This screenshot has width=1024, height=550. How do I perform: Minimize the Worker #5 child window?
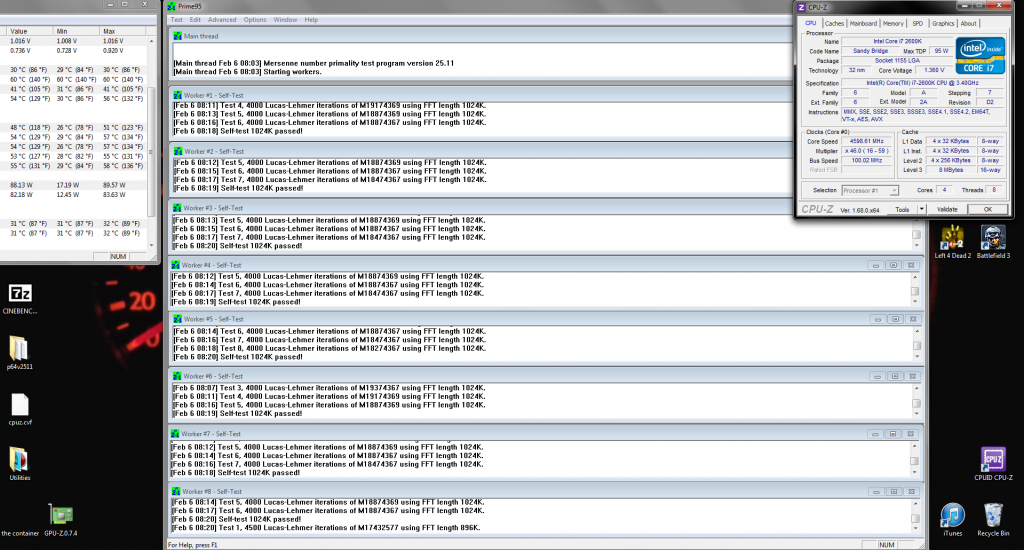[878, 319]
